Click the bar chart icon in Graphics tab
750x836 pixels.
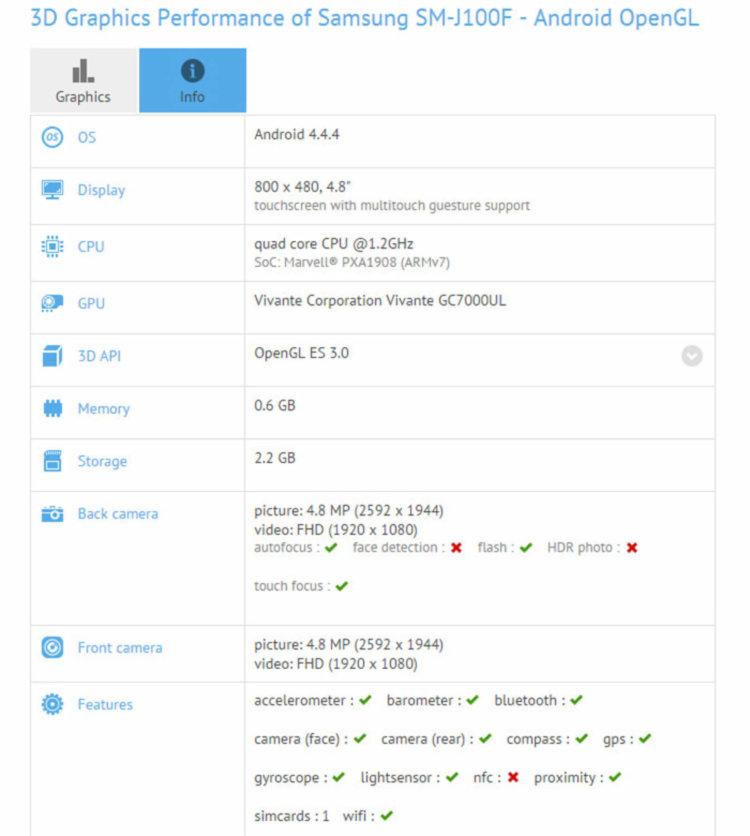(x=83, y=71)
